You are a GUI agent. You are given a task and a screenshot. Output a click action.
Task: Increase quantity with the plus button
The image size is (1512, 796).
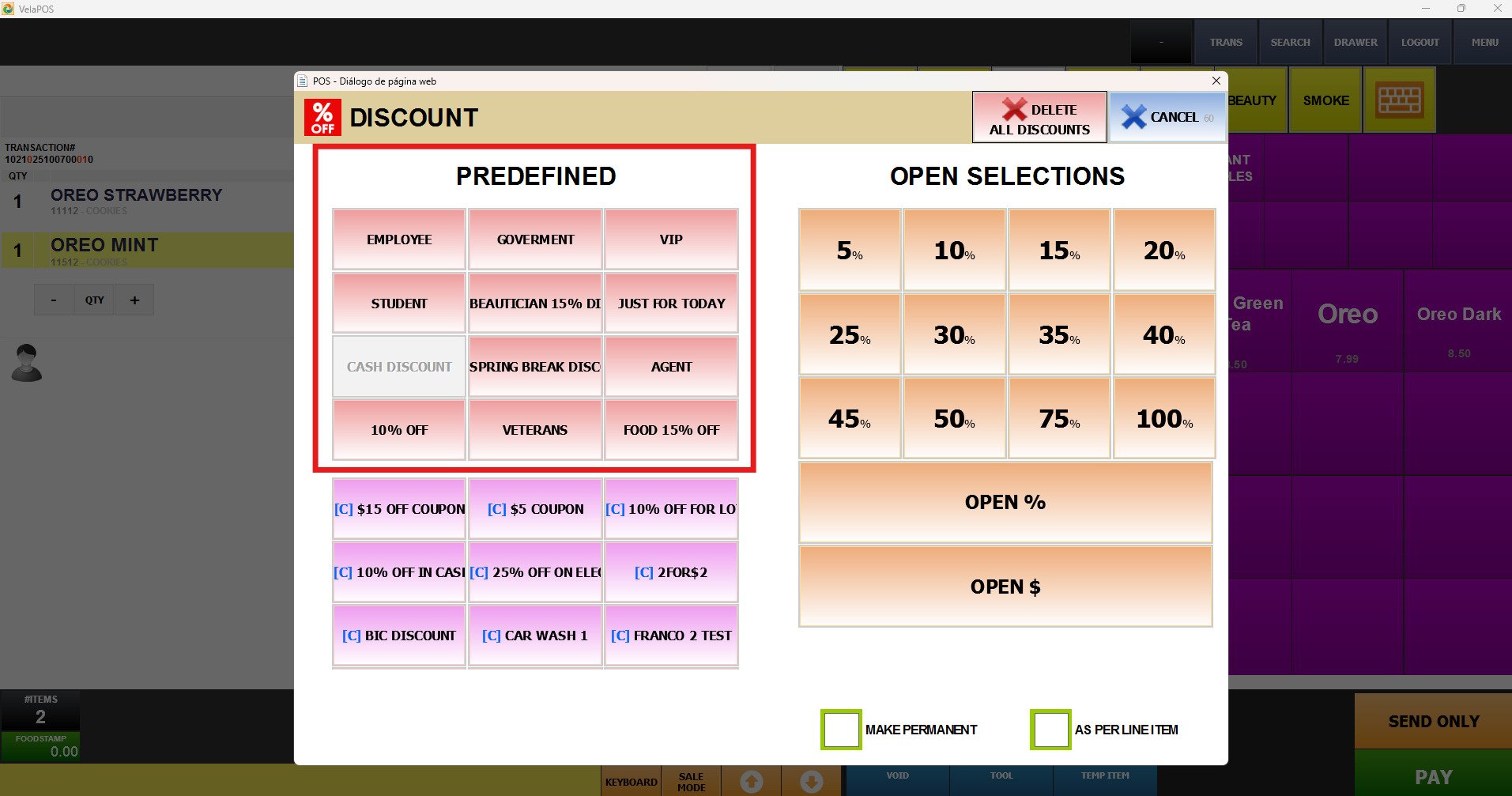[134, 300]
